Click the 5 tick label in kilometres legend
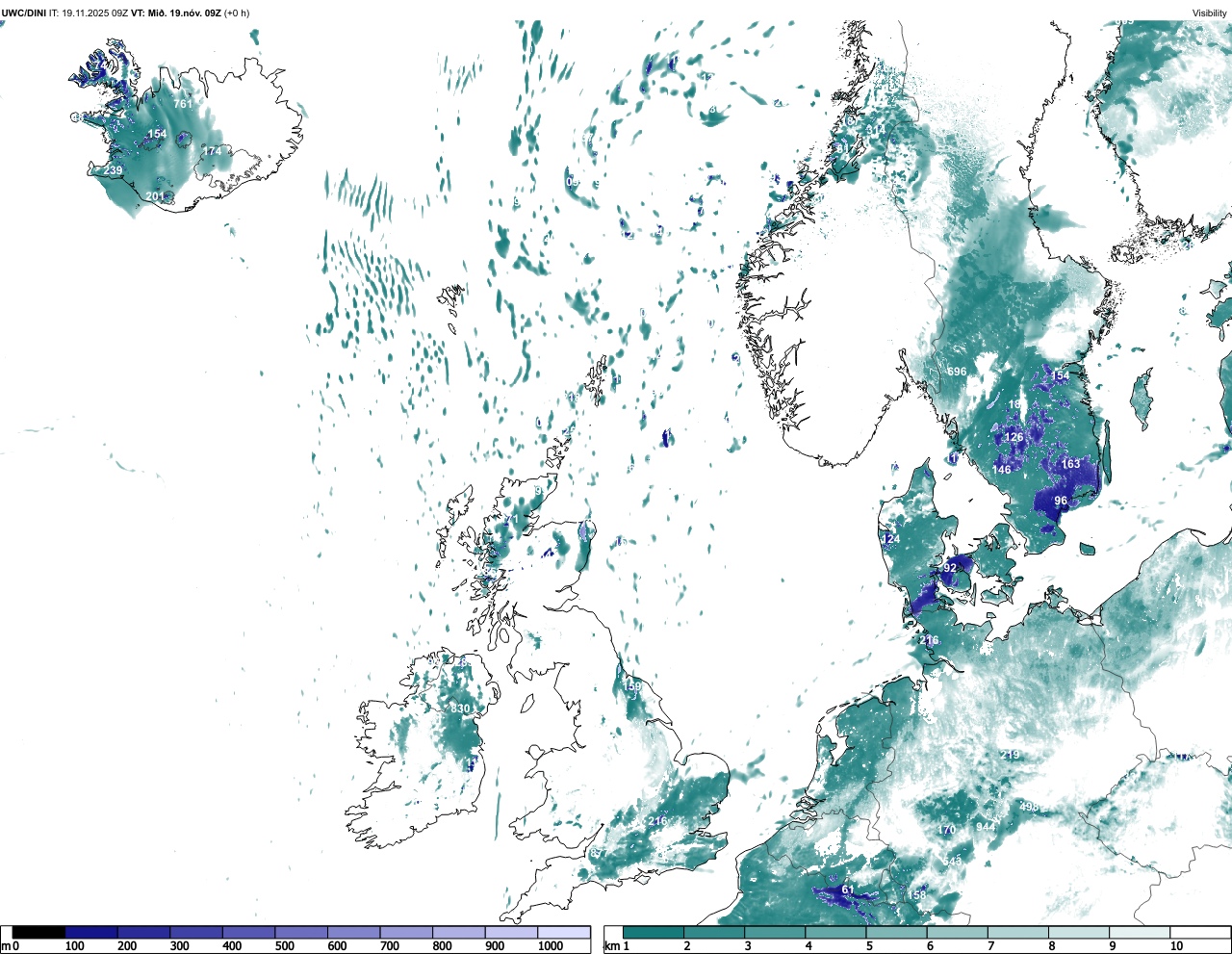The height and width of the screenshot is (954, 1232). coord(868,946)
